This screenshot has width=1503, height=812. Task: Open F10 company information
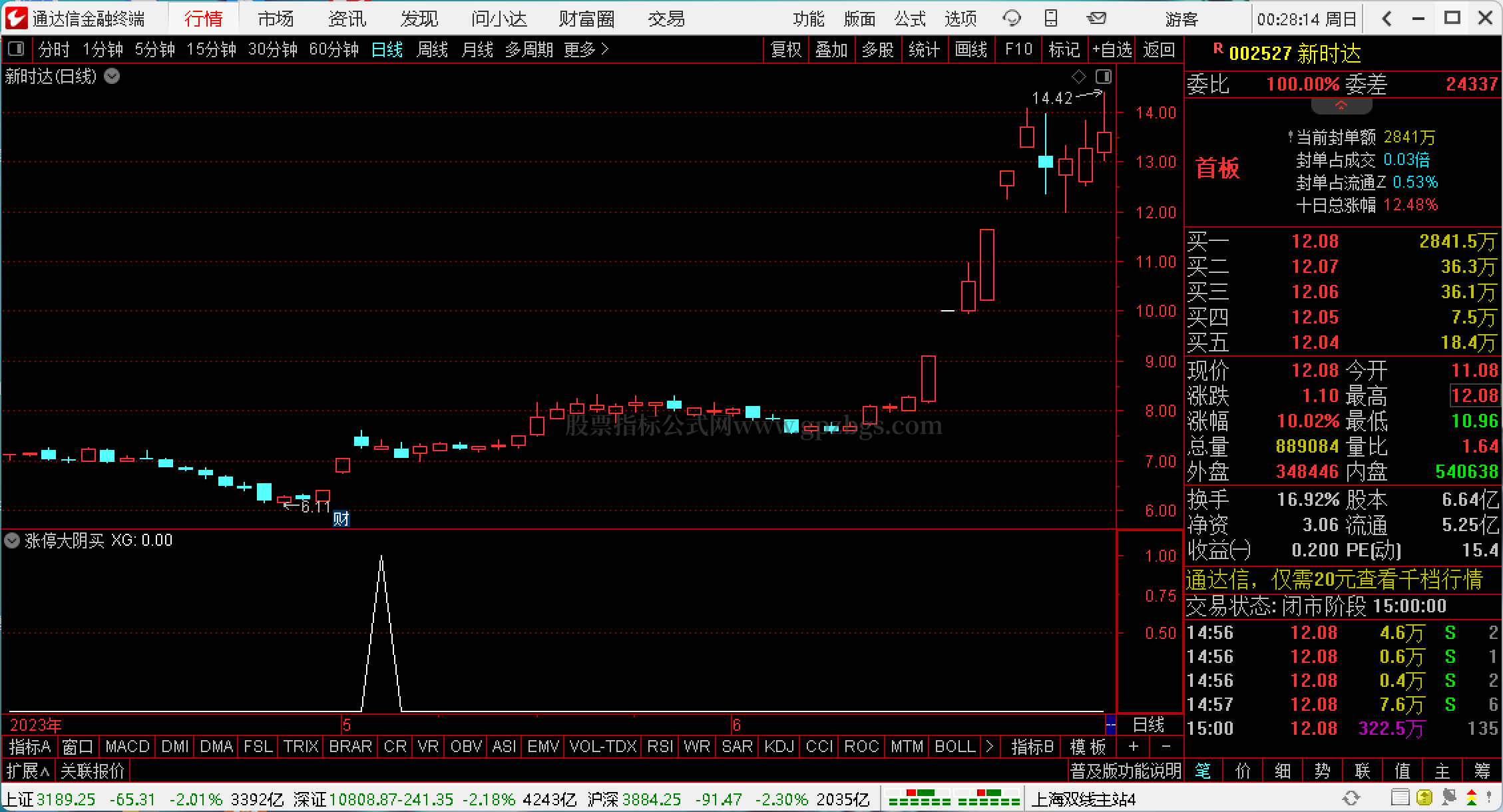pos(1018,49)
